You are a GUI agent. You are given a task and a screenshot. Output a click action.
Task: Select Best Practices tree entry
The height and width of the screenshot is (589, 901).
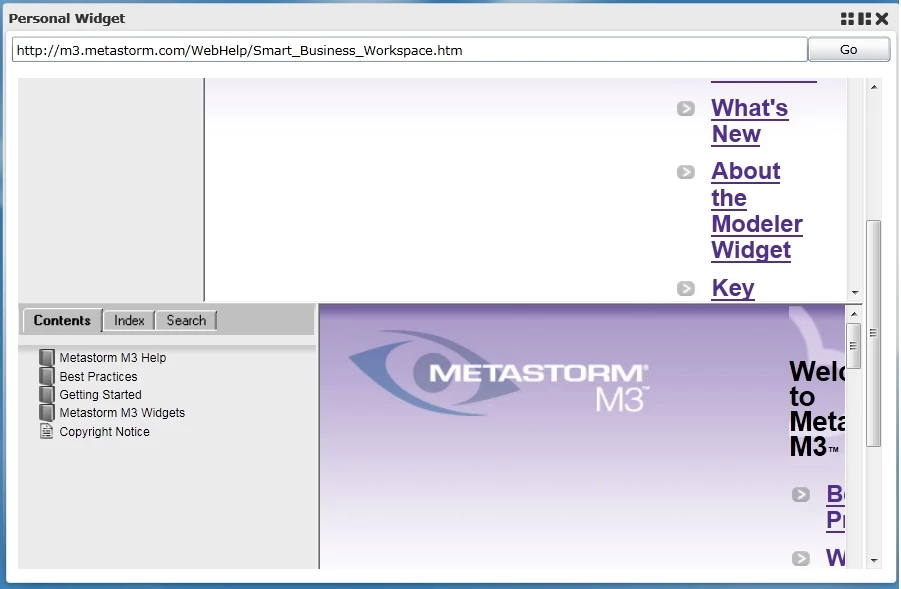(x=98, y=376)
